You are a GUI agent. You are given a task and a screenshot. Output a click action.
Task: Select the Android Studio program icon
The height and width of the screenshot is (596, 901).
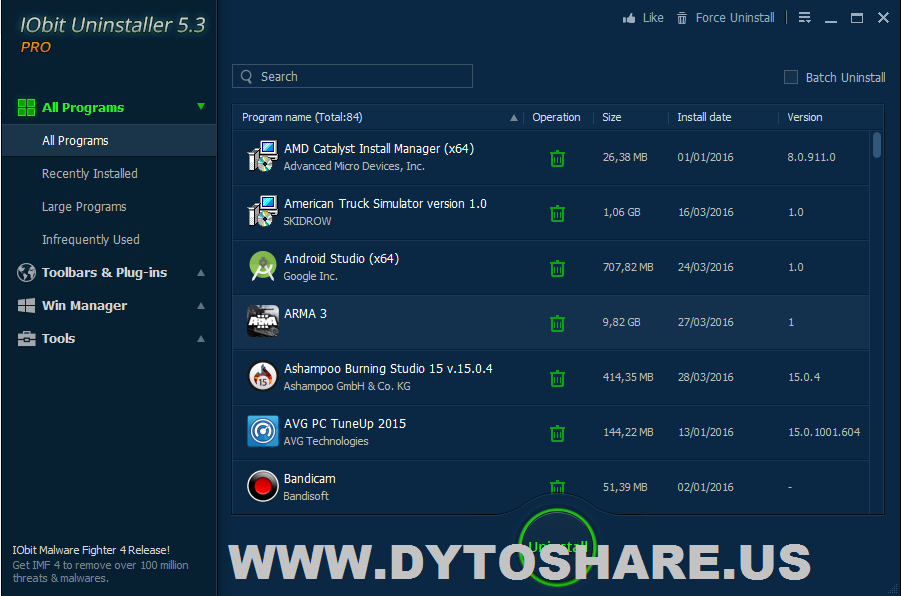(263, 266)
